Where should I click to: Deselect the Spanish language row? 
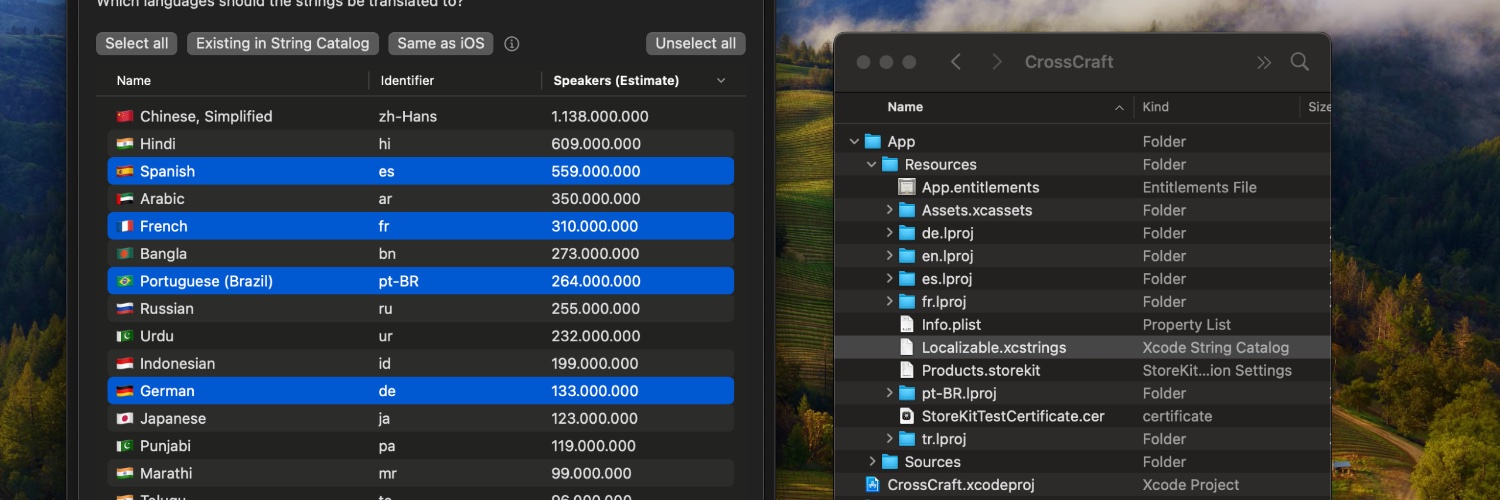(421, 171)
